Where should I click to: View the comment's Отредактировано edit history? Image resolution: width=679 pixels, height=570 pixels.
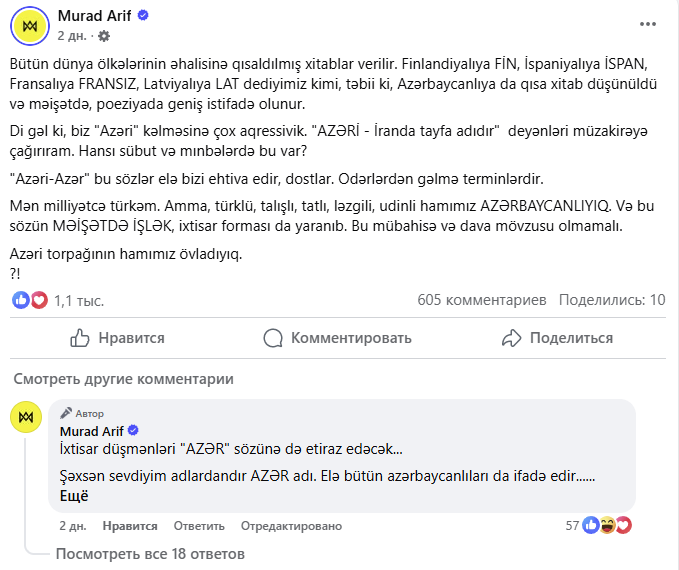click(291, 526)
